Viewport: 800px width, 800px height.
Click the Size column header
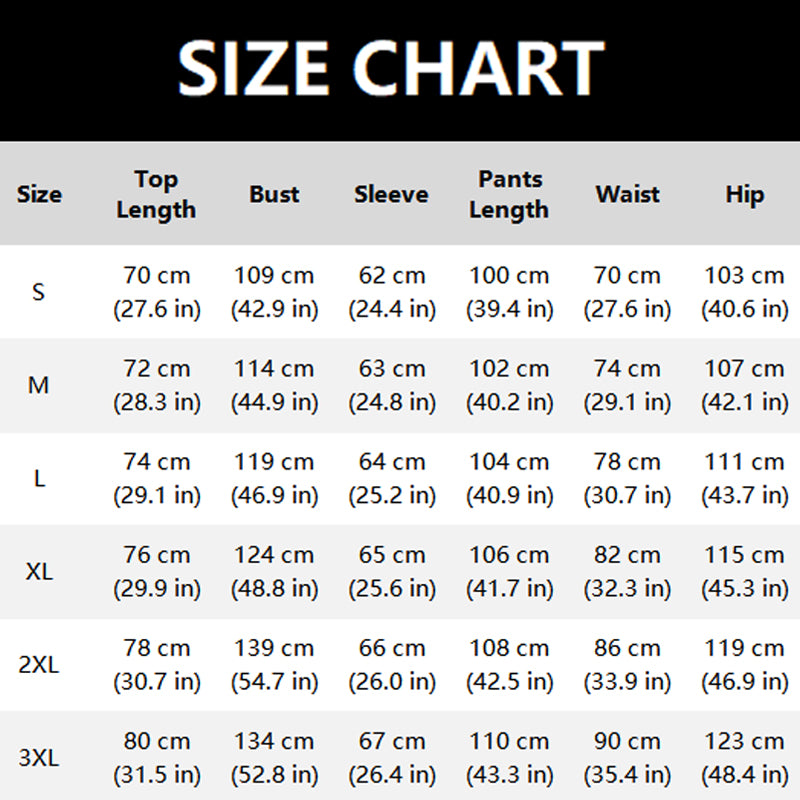click(x=39, y=194)
